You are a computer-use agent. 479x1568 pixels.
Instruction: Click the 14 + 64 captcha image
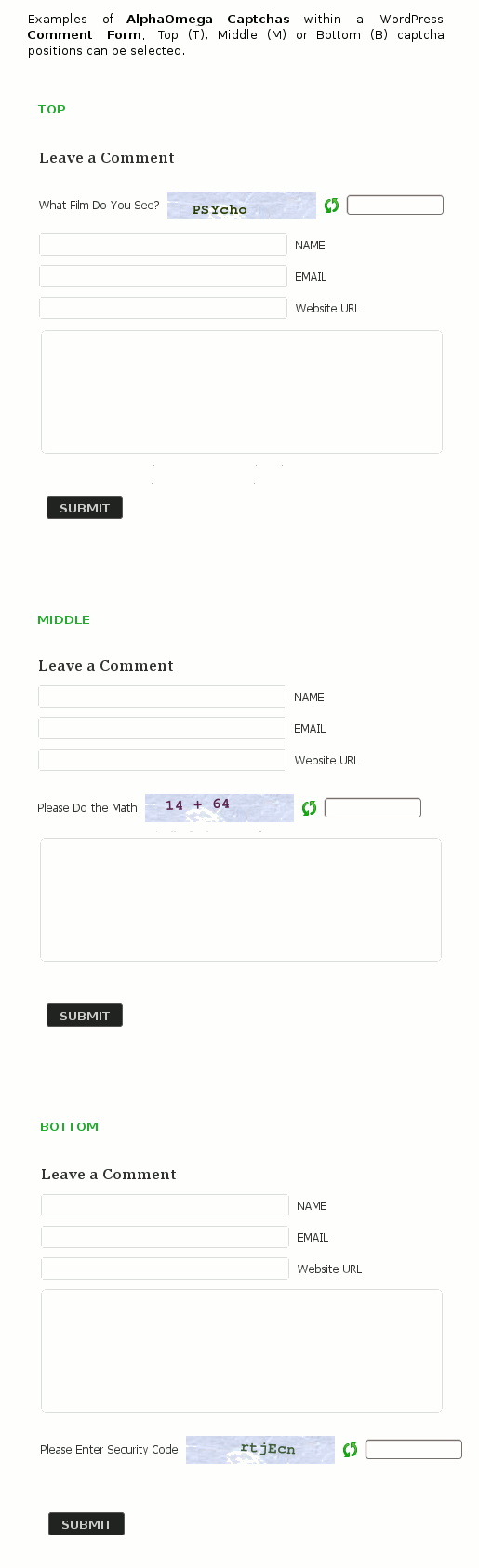(220, 808)
